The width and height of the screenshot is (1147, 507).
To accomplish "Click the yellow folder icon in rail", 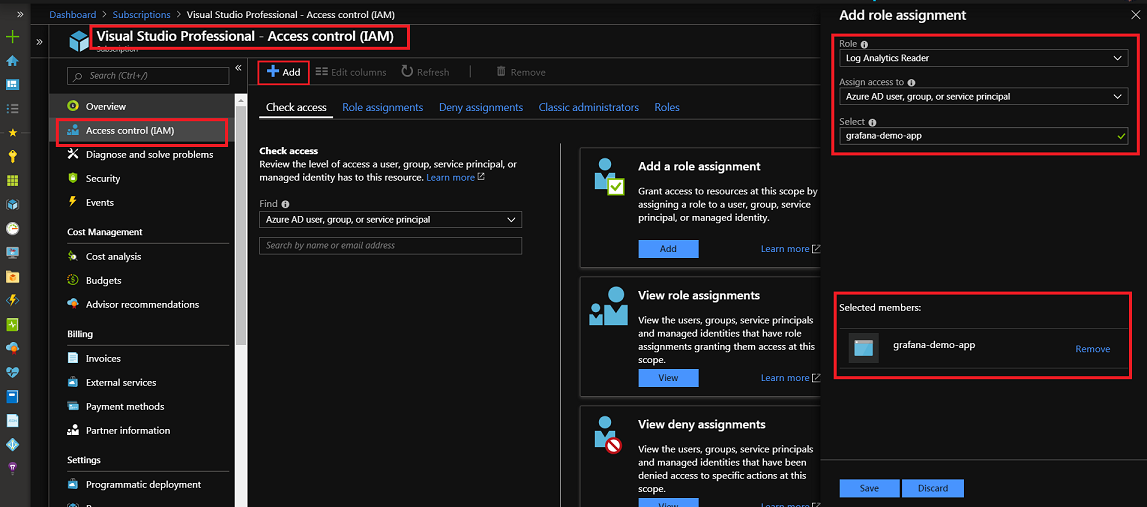I will 12,277.
